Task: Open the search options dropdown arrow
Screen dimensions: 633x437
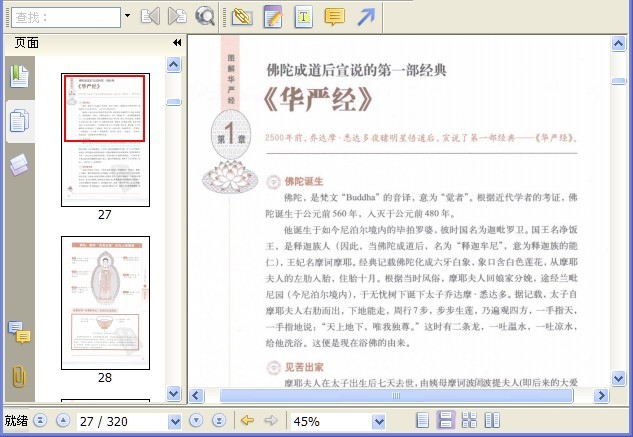Action: click(x=128, y=16)
